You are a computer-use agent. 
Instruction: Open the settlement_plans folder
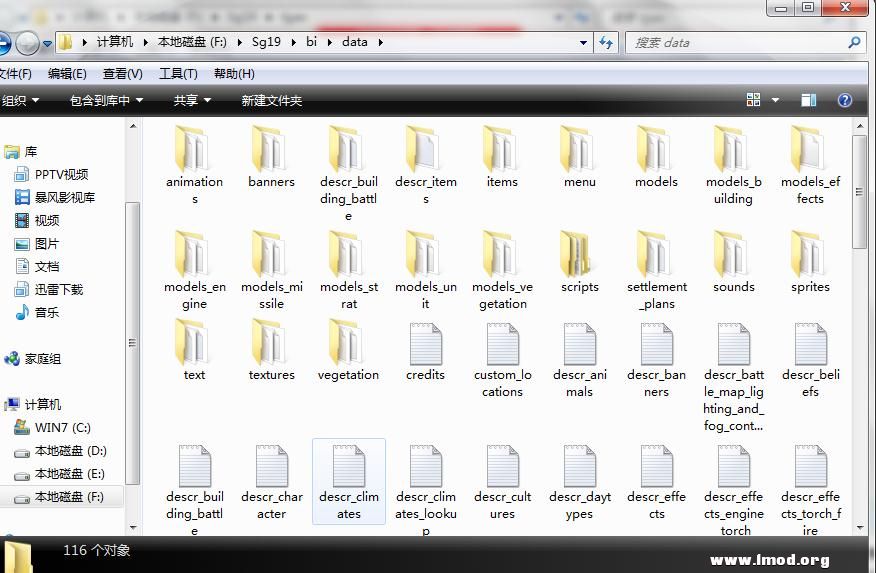tap(656, 270)
